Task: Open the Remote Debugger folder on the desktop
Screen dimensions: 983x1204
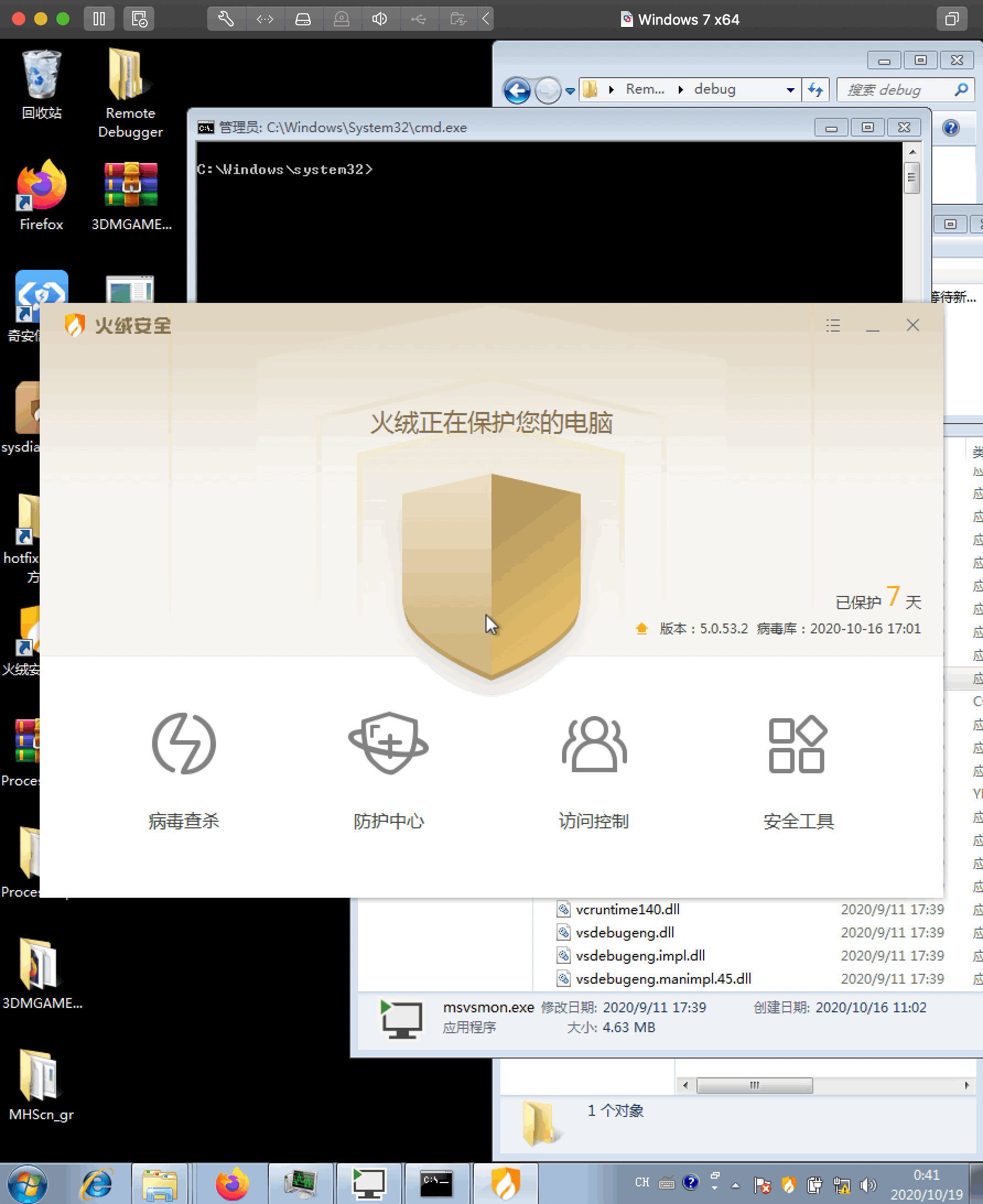Action: (130, 94)
